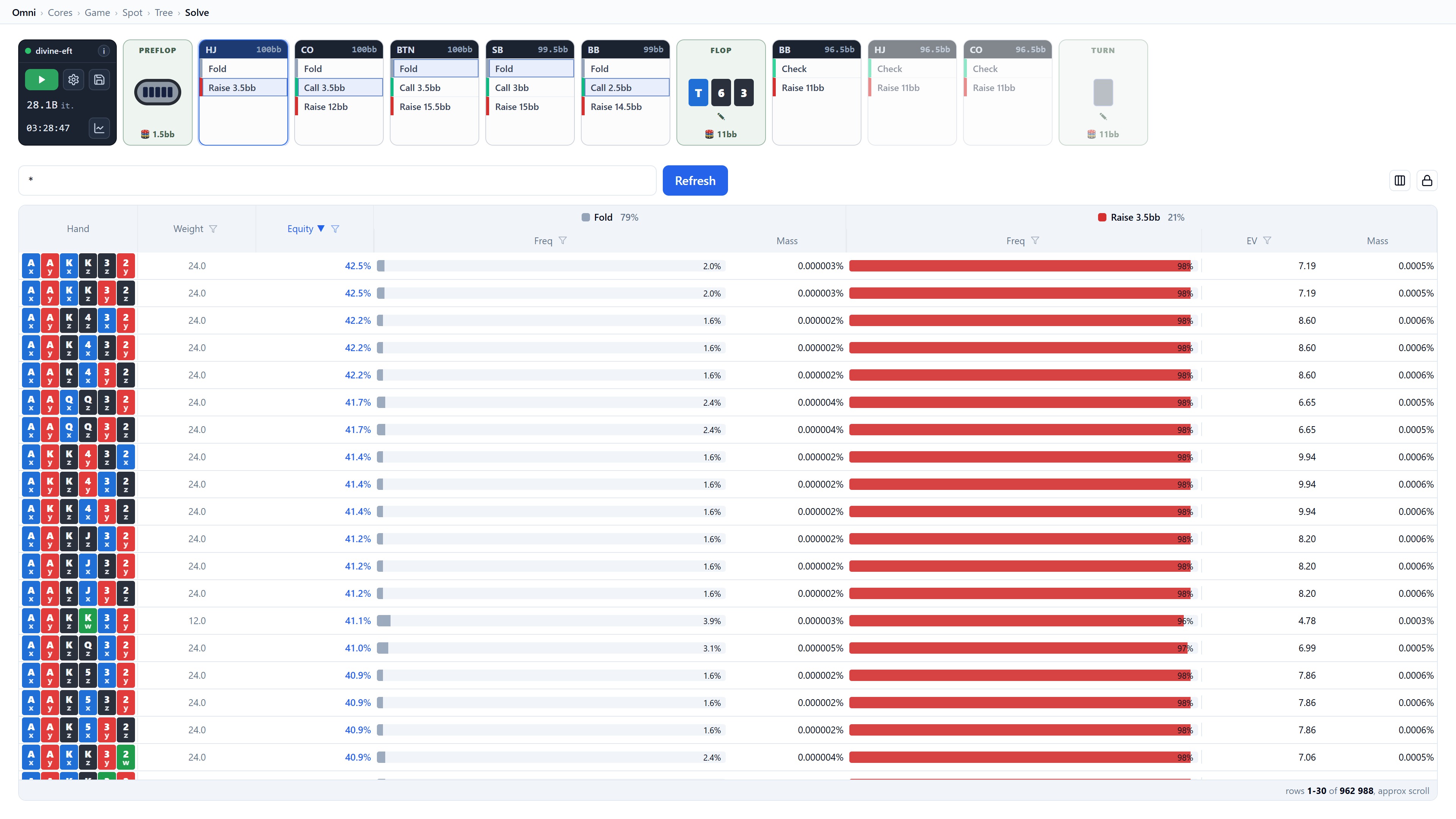1456x819 pixels.
Task: Click the preflop chip stack icon
Action: 157,92
